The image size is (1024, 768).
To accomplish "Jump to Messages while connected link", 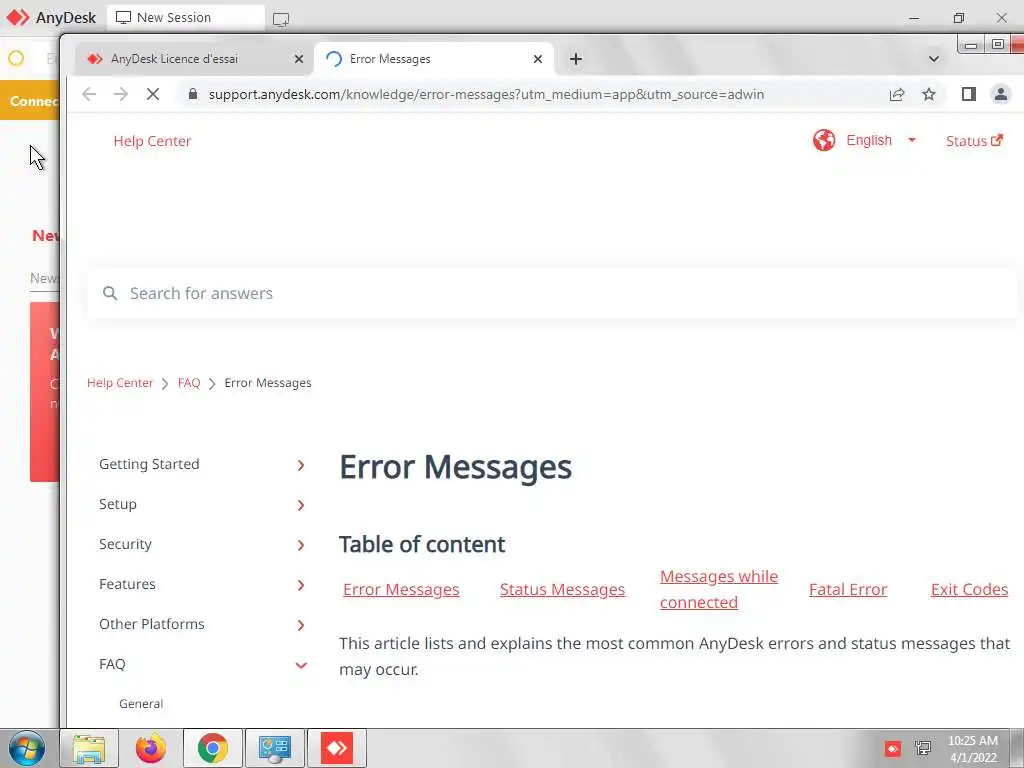I will [719, 589].
